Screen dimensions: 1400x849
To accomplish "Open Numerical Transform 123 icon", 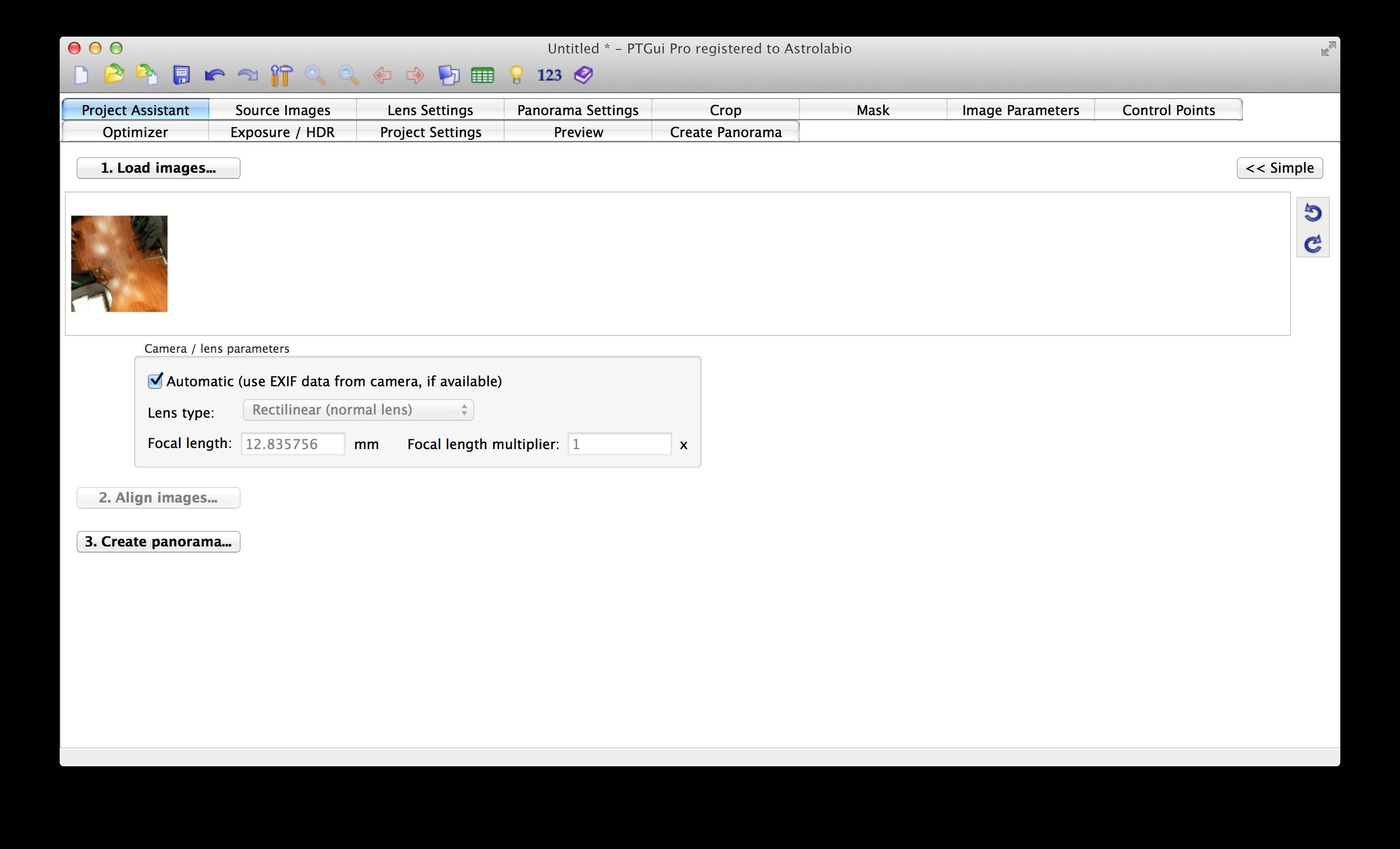I will click(x=549, y=75).
